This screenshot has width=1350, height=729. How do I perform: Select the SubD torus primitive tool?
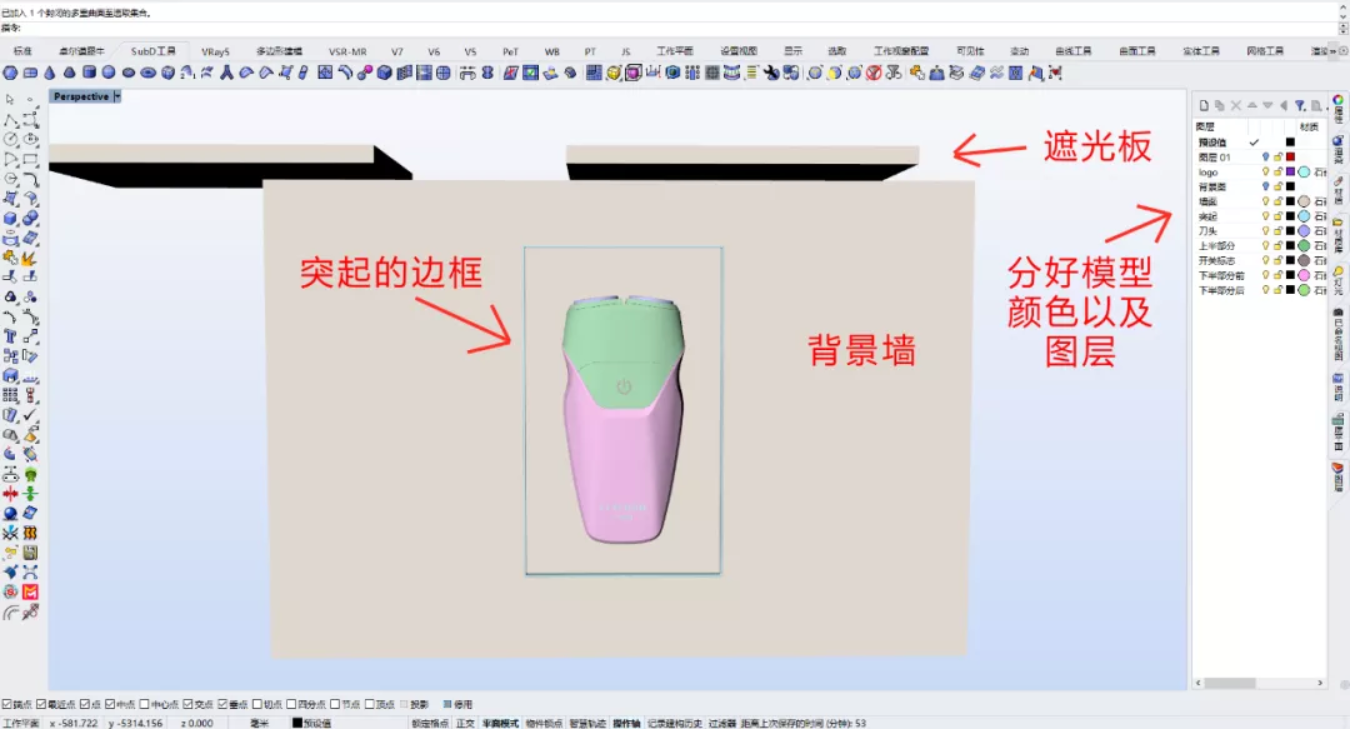pos(148,73)
